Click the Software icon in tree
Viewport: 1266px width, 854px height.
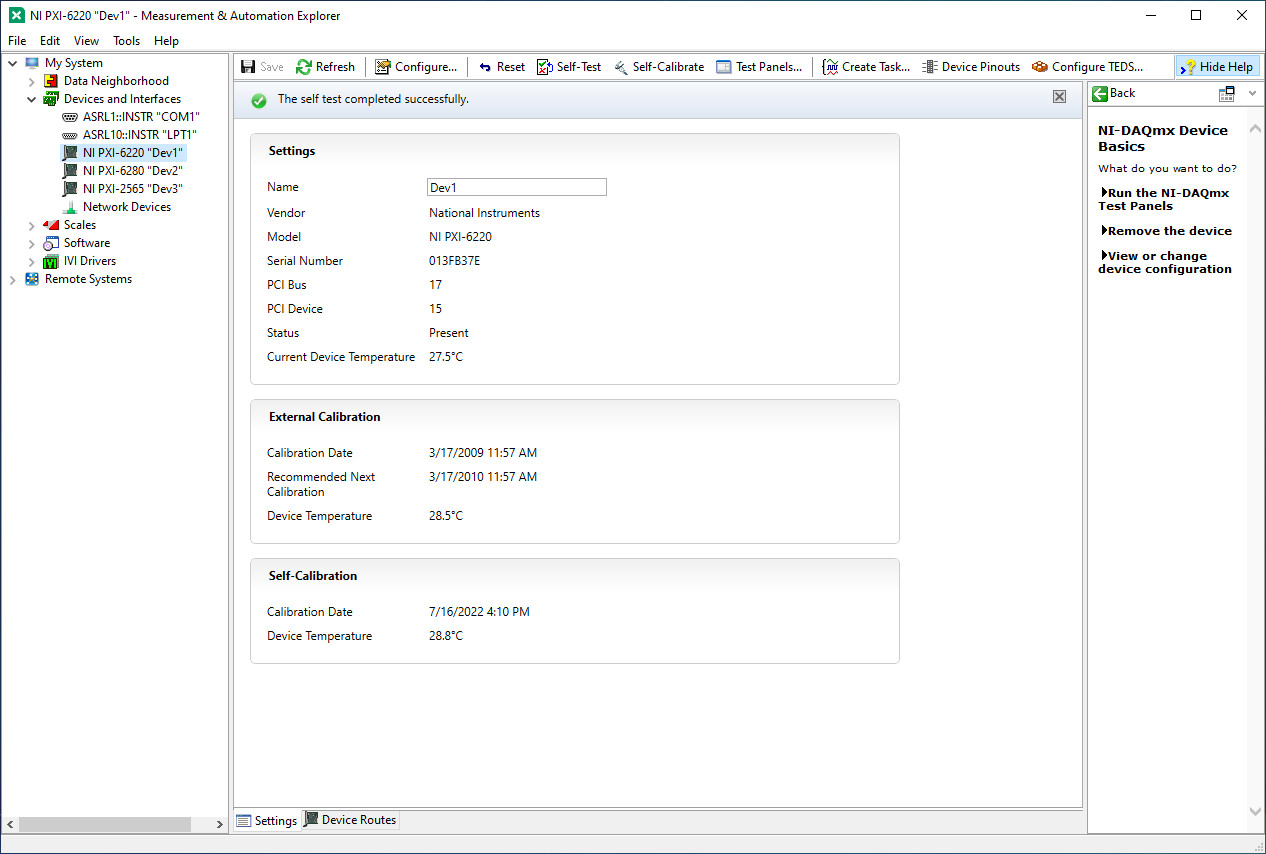pos(51,243)
